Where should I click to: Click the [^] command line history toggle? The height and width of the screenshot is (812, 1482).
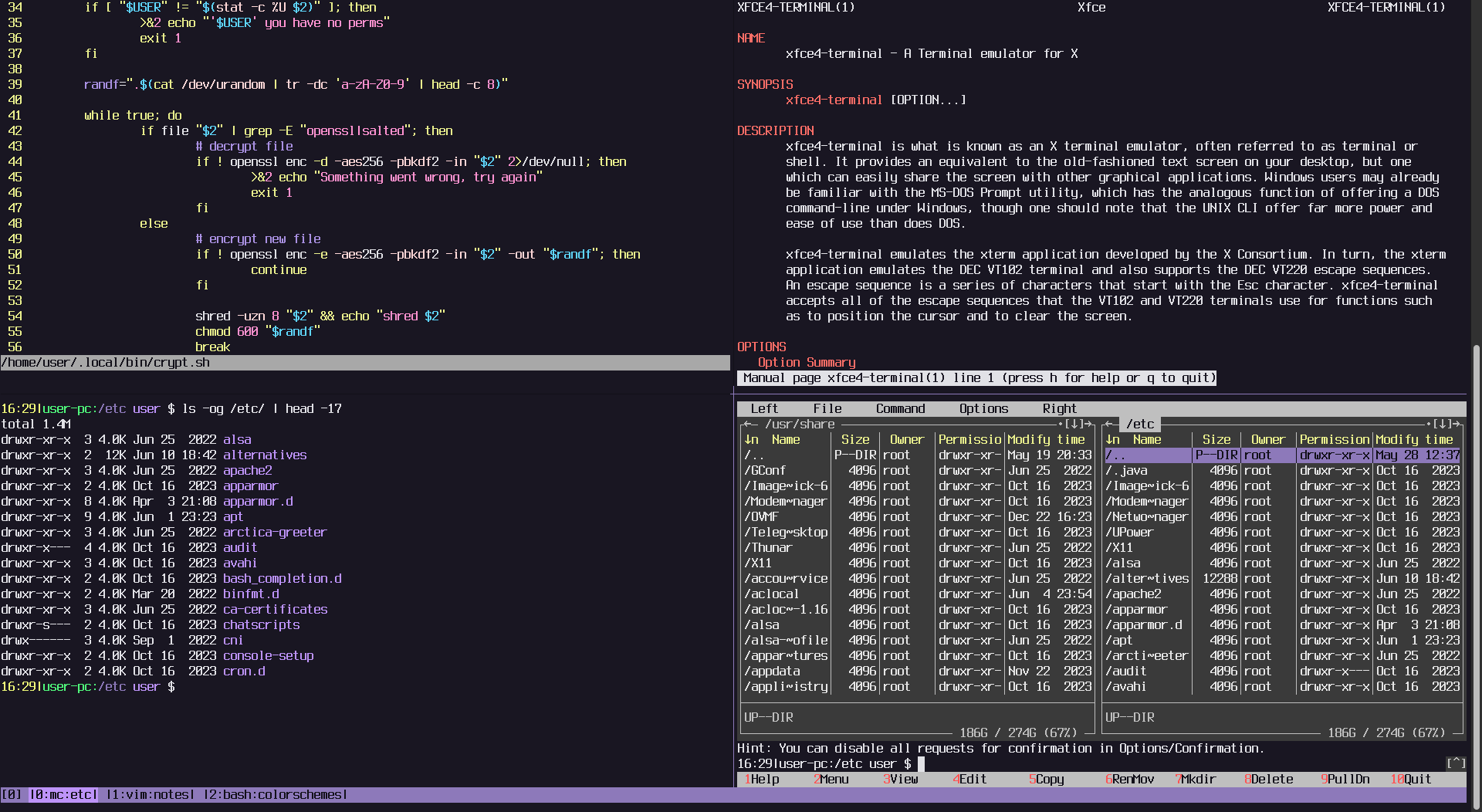coord(1456,763)
